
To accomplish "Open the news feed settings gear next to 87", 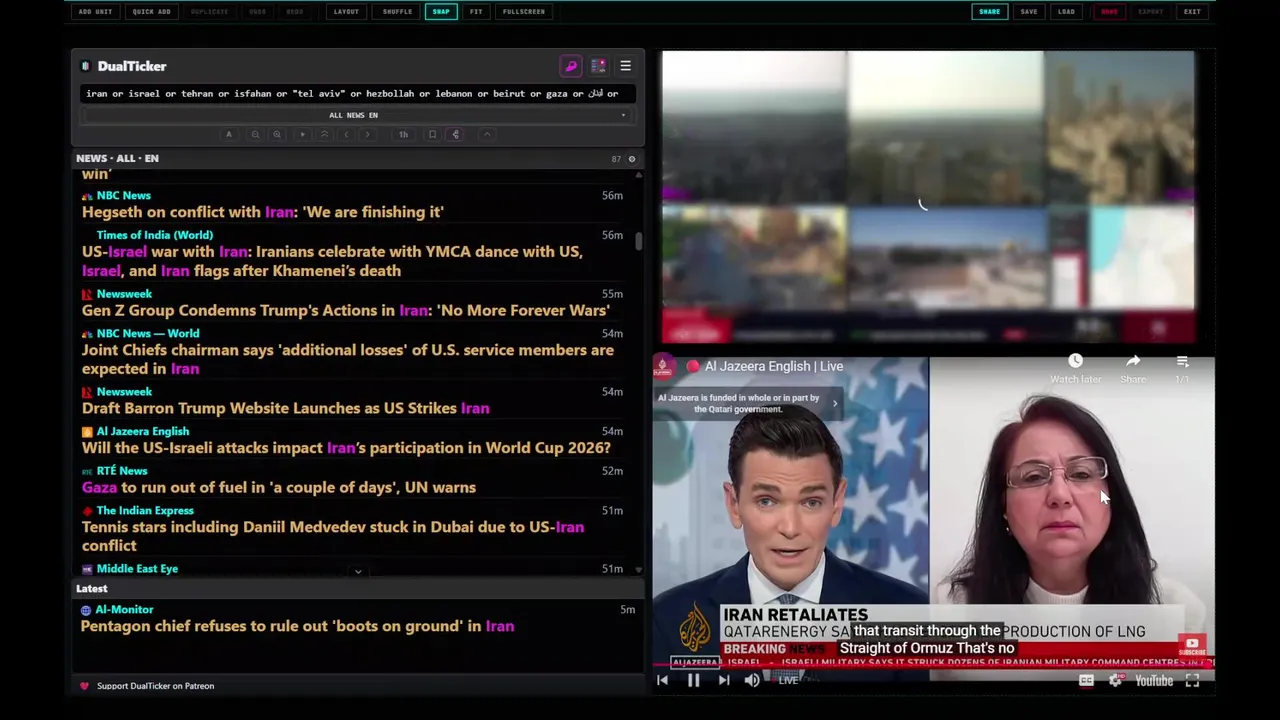I will click(631, 159).
